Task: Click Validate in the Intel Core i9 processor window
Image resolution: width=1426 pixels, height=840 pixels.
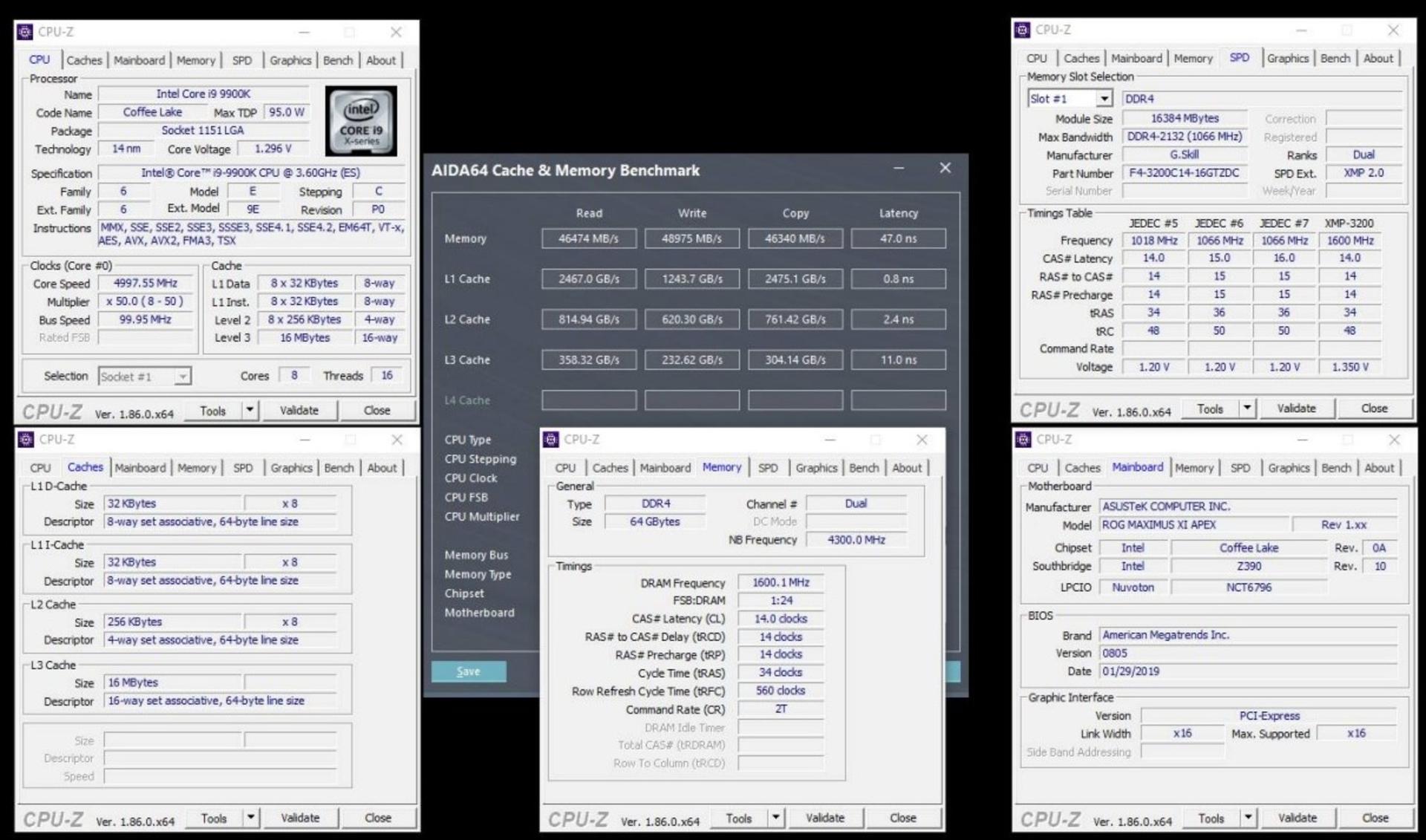Action: [299, 410]
